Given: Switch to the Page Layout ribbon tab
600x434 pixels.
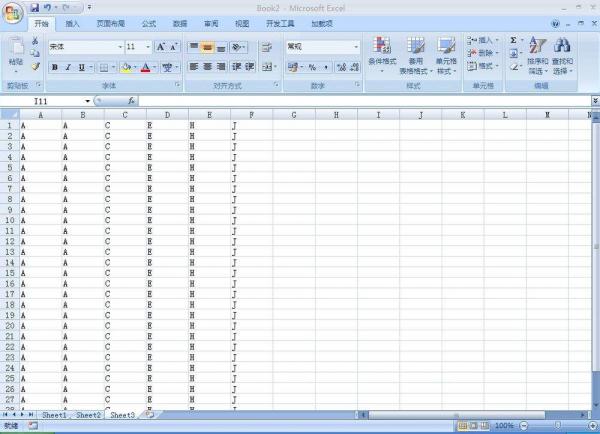Looking at the screenshot, I should [x=111, y=24].
